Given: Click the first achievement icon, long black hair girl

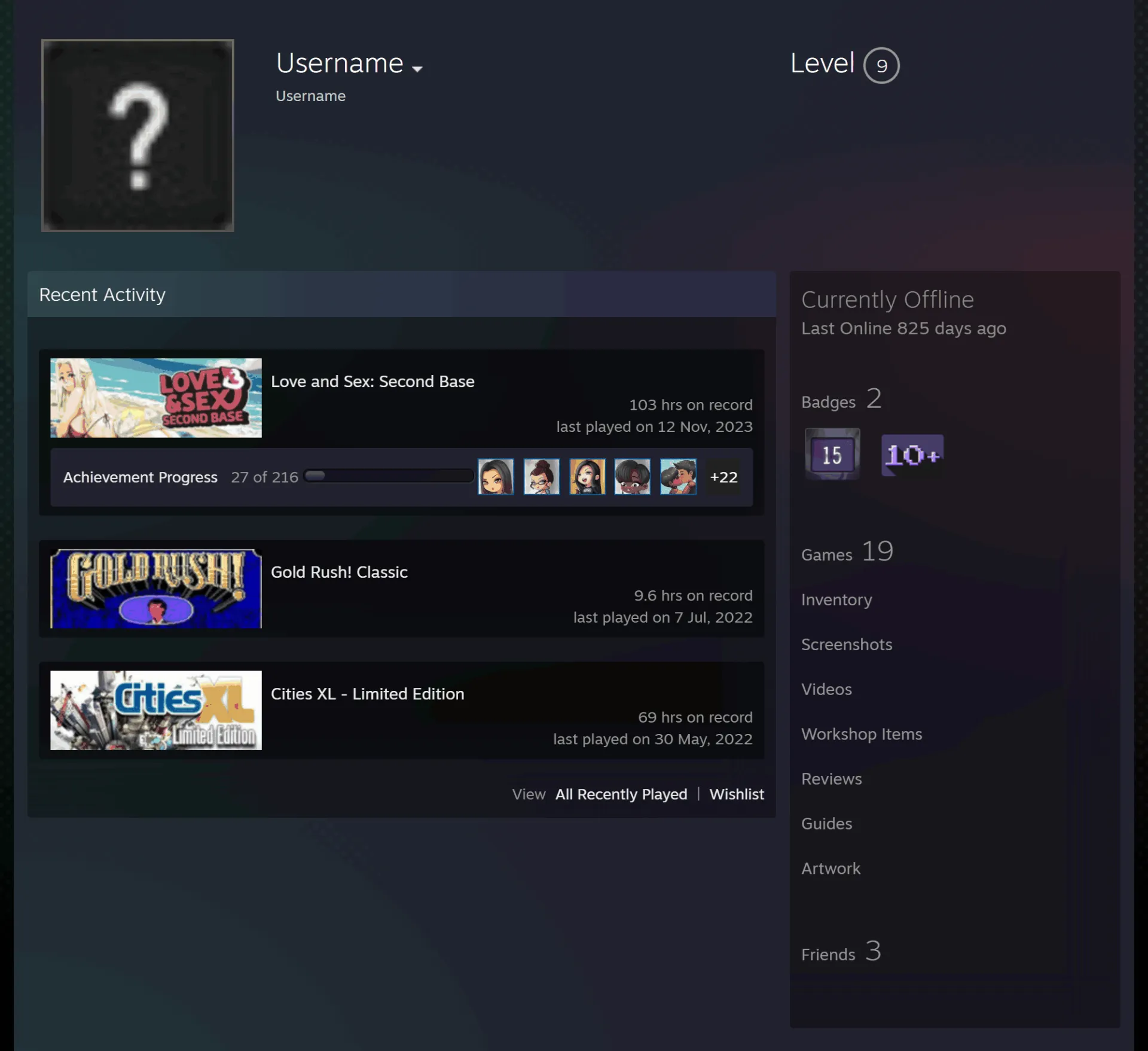Looking at the screenshot, I should coord(496,477).
